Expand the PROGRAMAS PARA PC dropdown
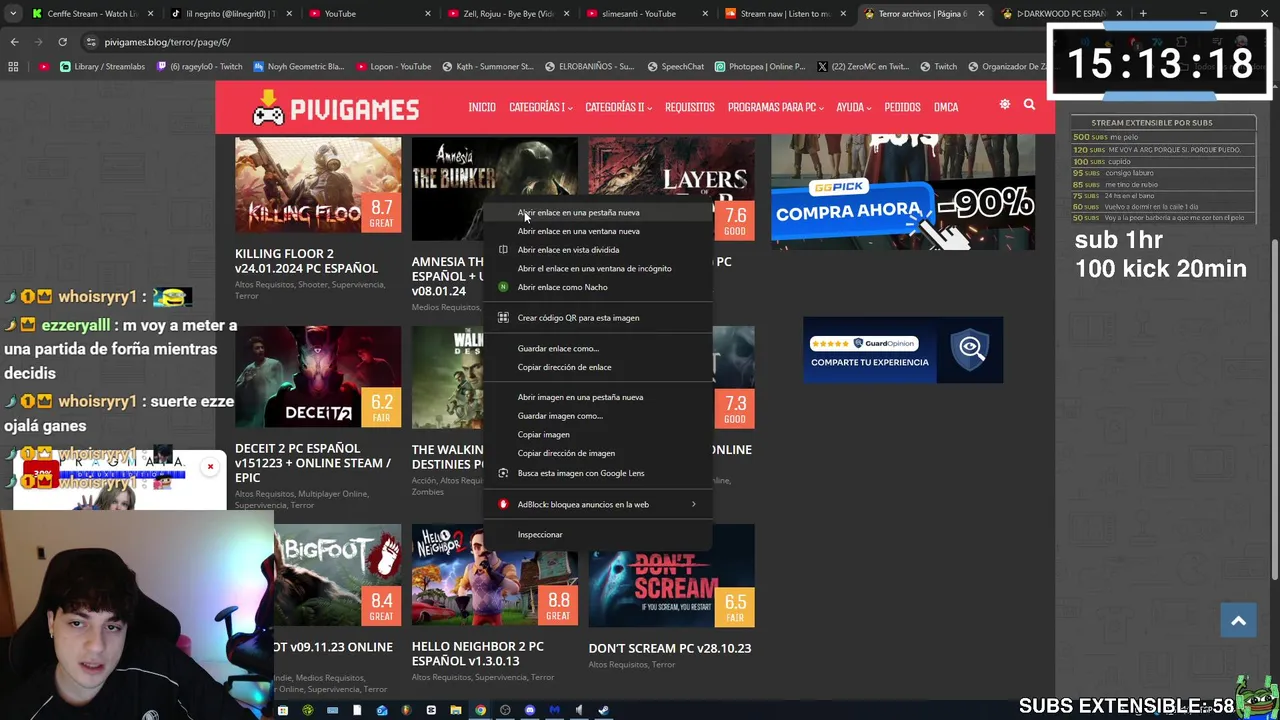The image size is (1280, 720). pos(775,107)
